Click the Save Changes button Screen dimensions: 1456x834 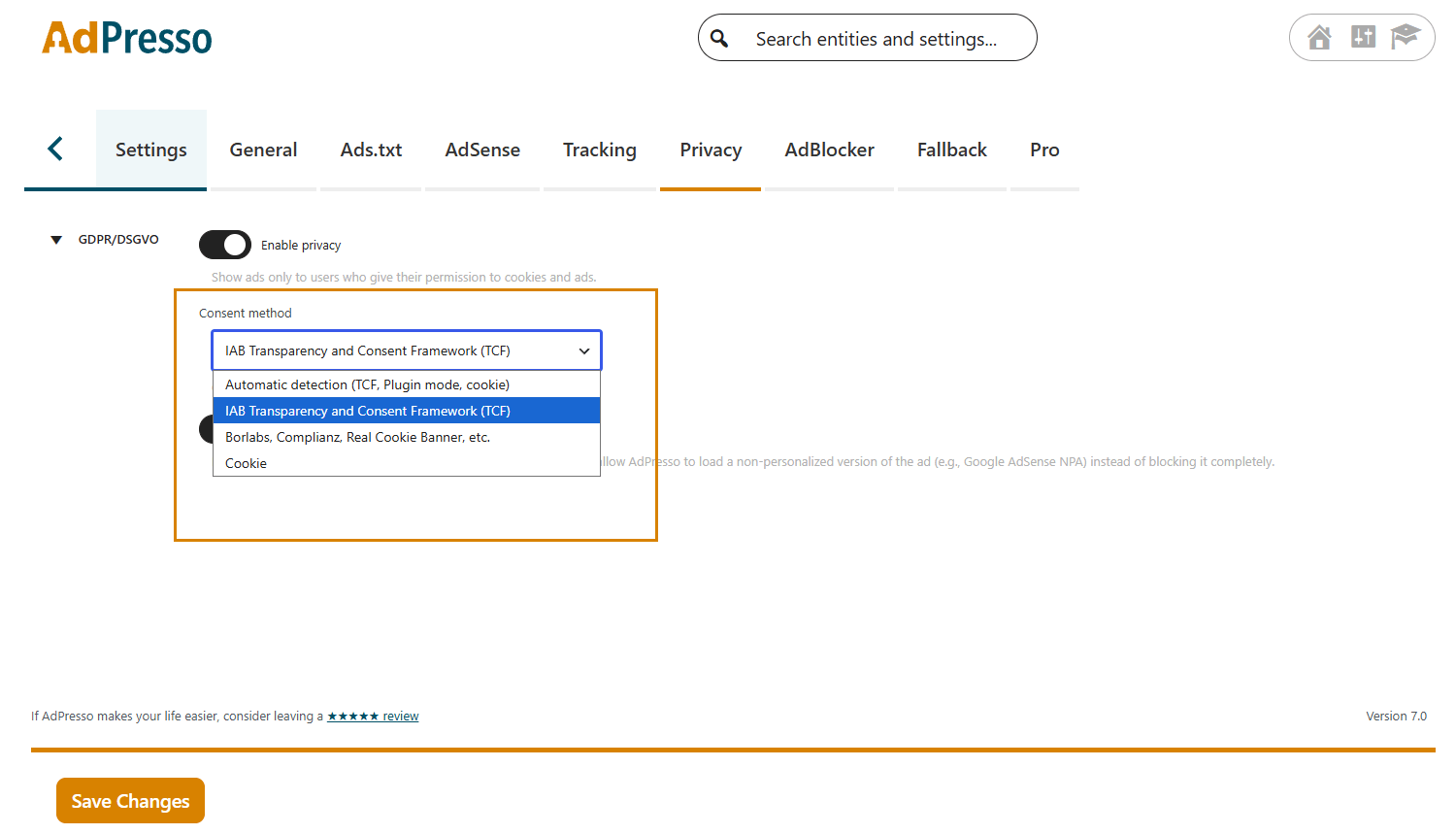130,801
